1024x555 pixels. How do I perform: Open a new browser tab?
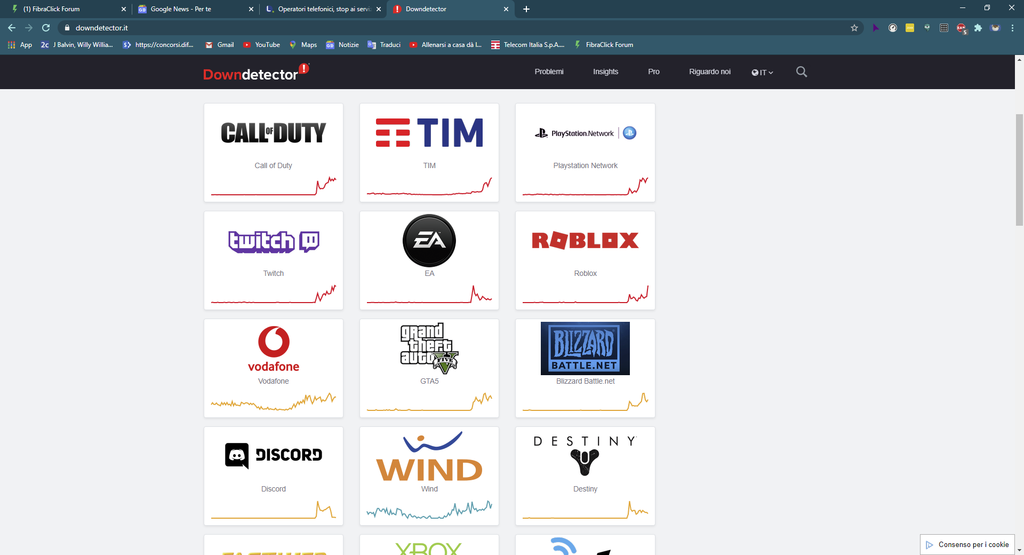526,9
